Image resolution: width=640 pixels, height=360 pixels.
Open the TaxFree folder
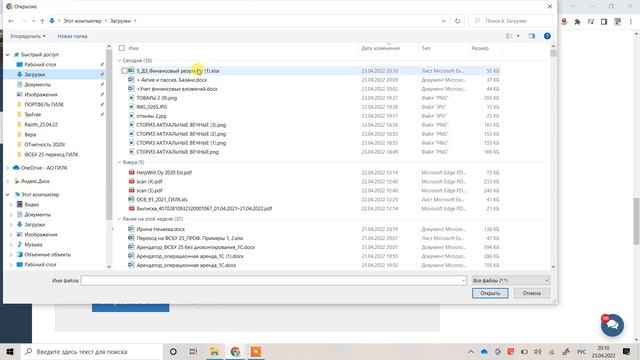coord(33,115)
